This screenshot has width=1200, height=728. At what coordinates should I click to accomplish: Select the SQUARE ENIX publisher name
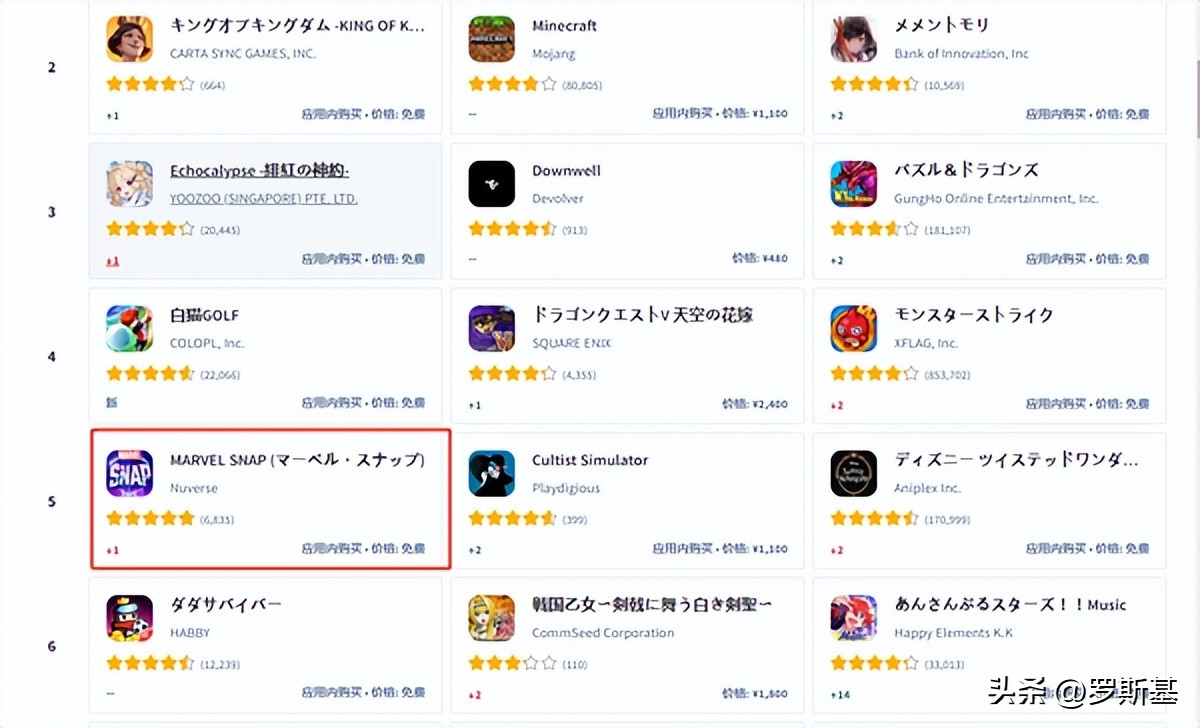(571, 343)
